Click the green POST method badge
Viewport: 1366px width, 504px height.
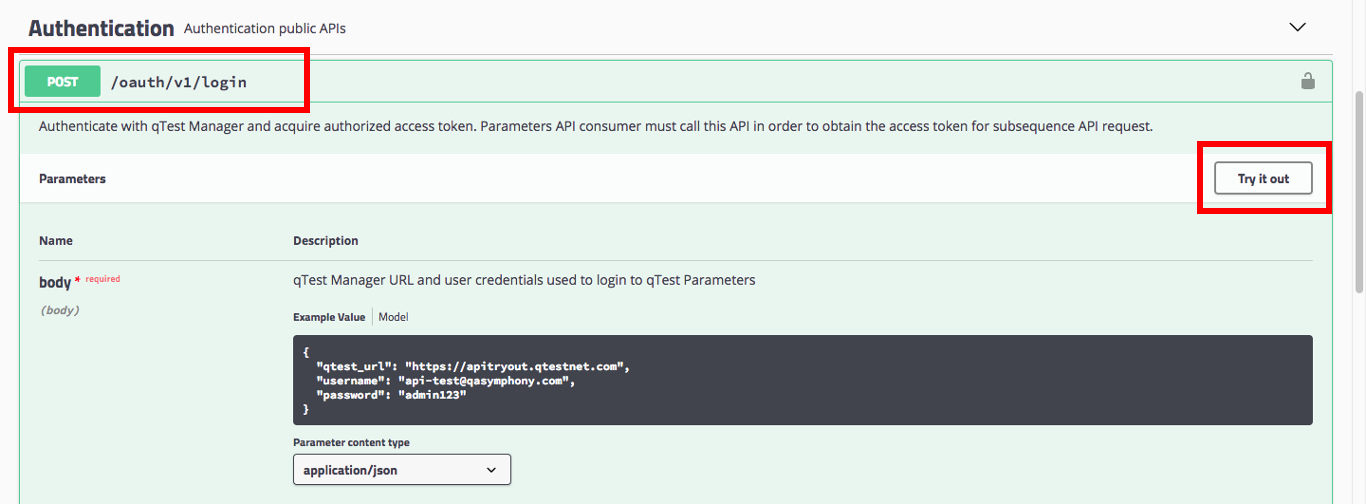click(62, 82)
